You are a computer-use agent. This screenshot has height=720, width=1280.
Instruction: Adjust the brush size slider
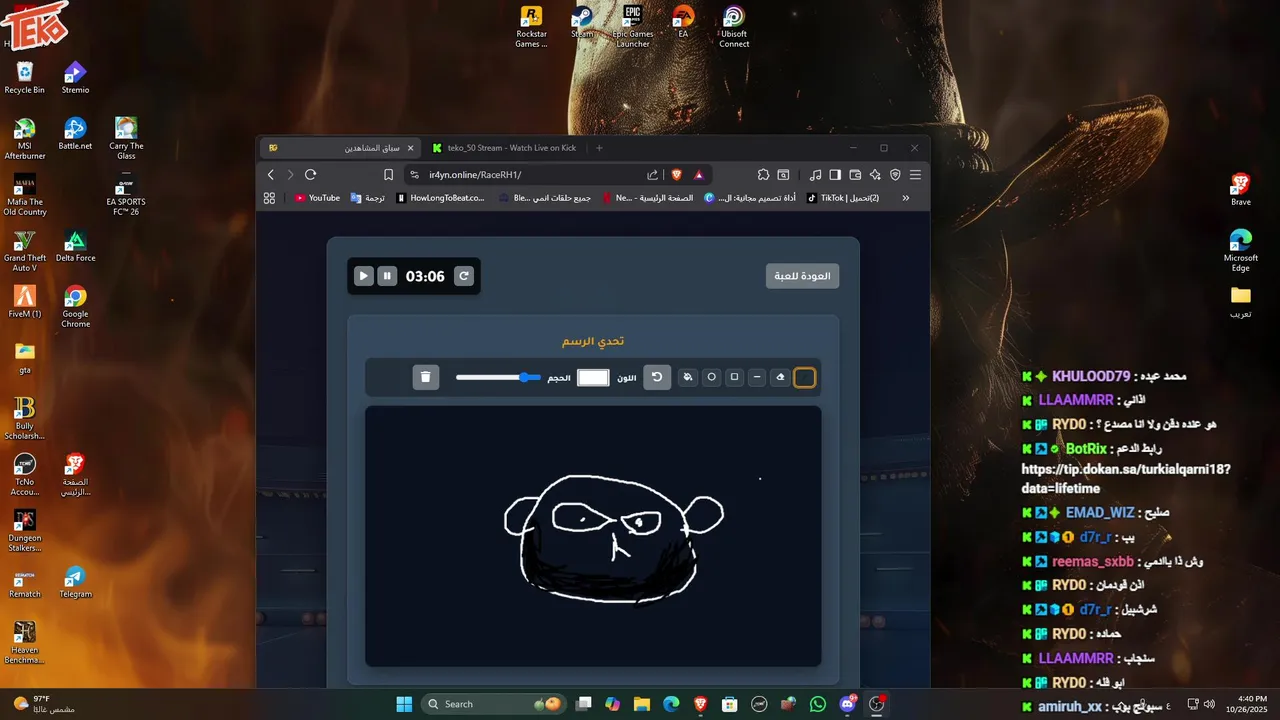[498, 377]
